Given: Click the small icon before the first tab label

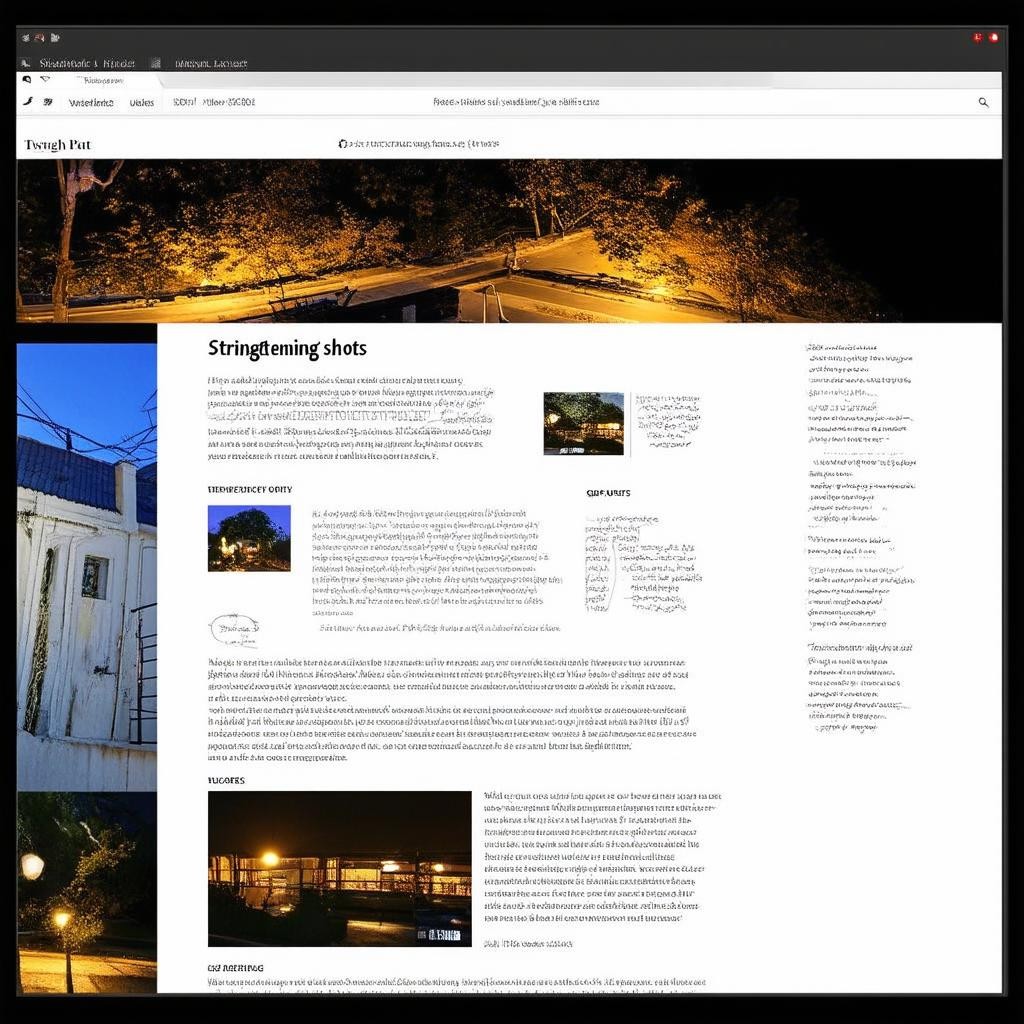Looking at the screenshot, I should pyautogui.click(x=26, y=63).
